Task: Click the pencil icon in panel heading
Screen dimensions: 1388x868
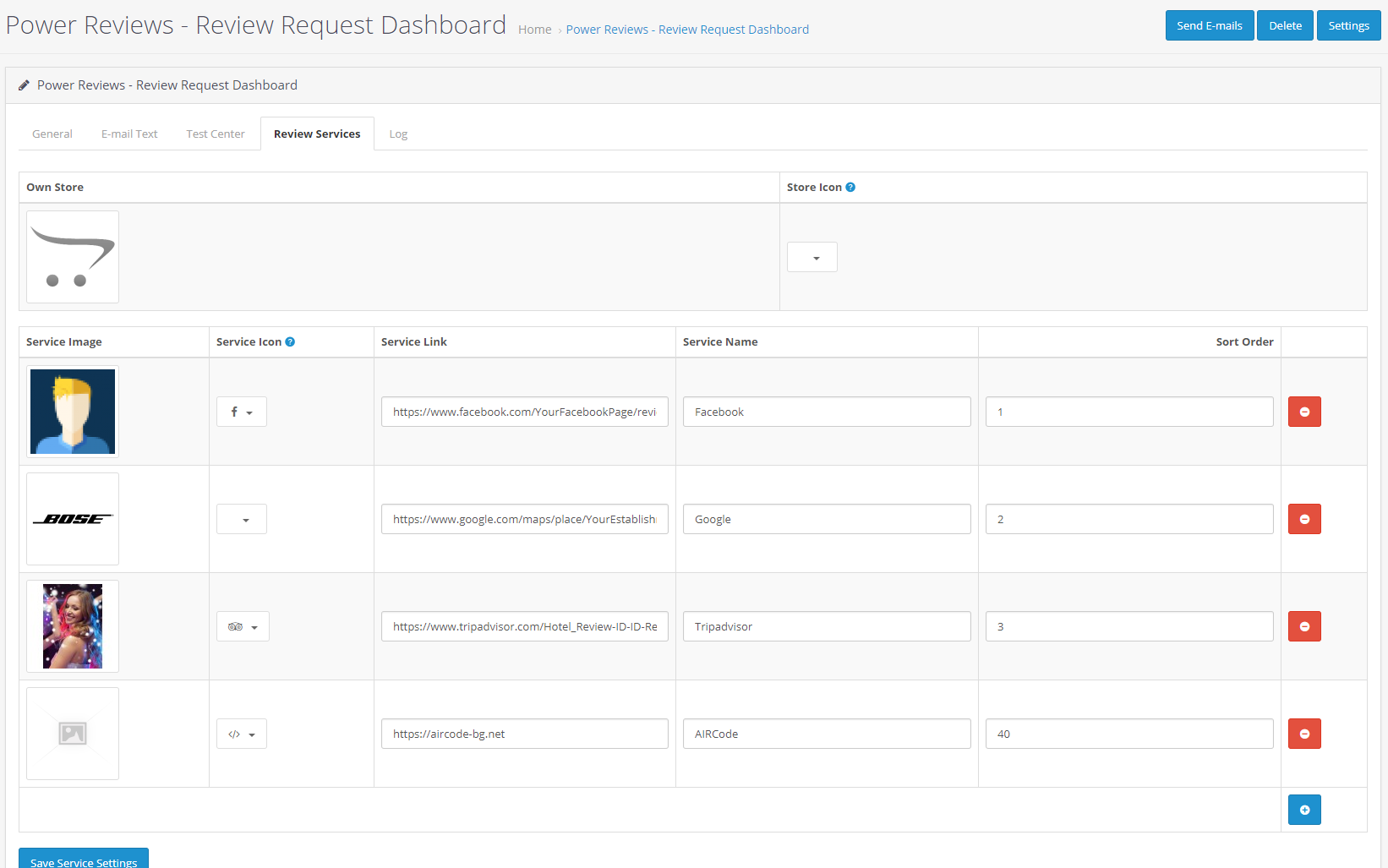Action: click(x=24, y=85)
